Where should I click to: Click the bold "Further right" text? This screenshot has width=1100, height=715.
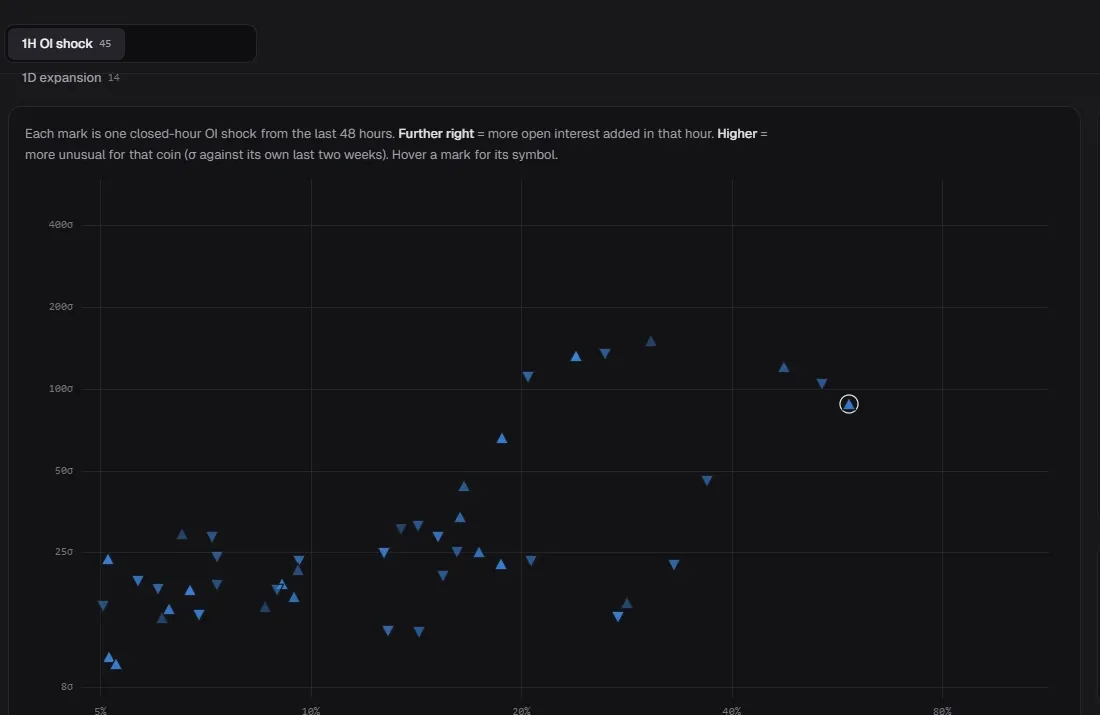[436, 133]
